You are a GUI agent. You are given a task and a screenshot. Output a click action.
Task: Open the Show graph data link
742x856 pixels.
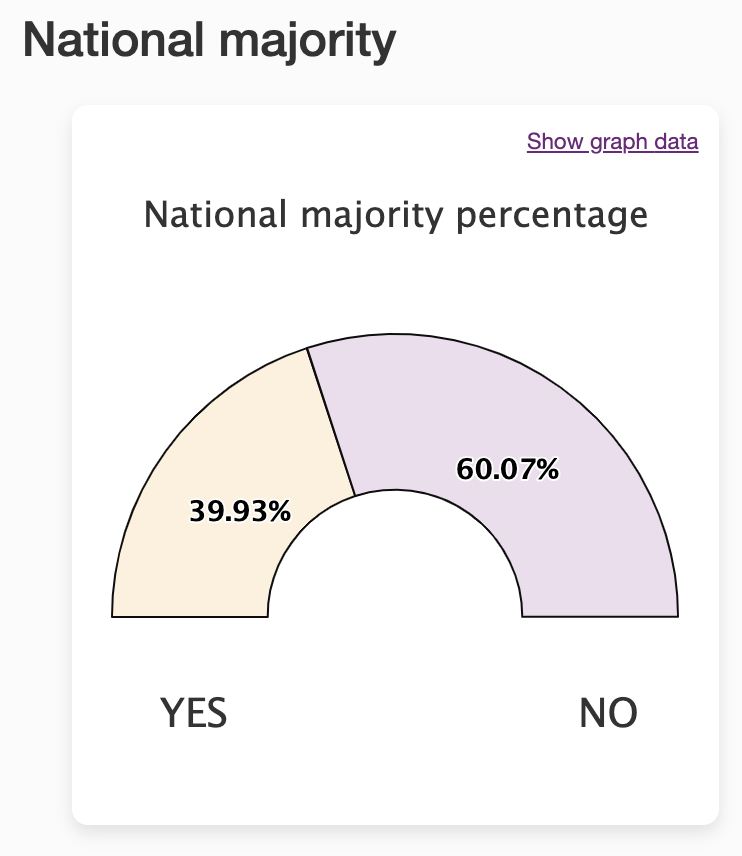pos(612,142)
